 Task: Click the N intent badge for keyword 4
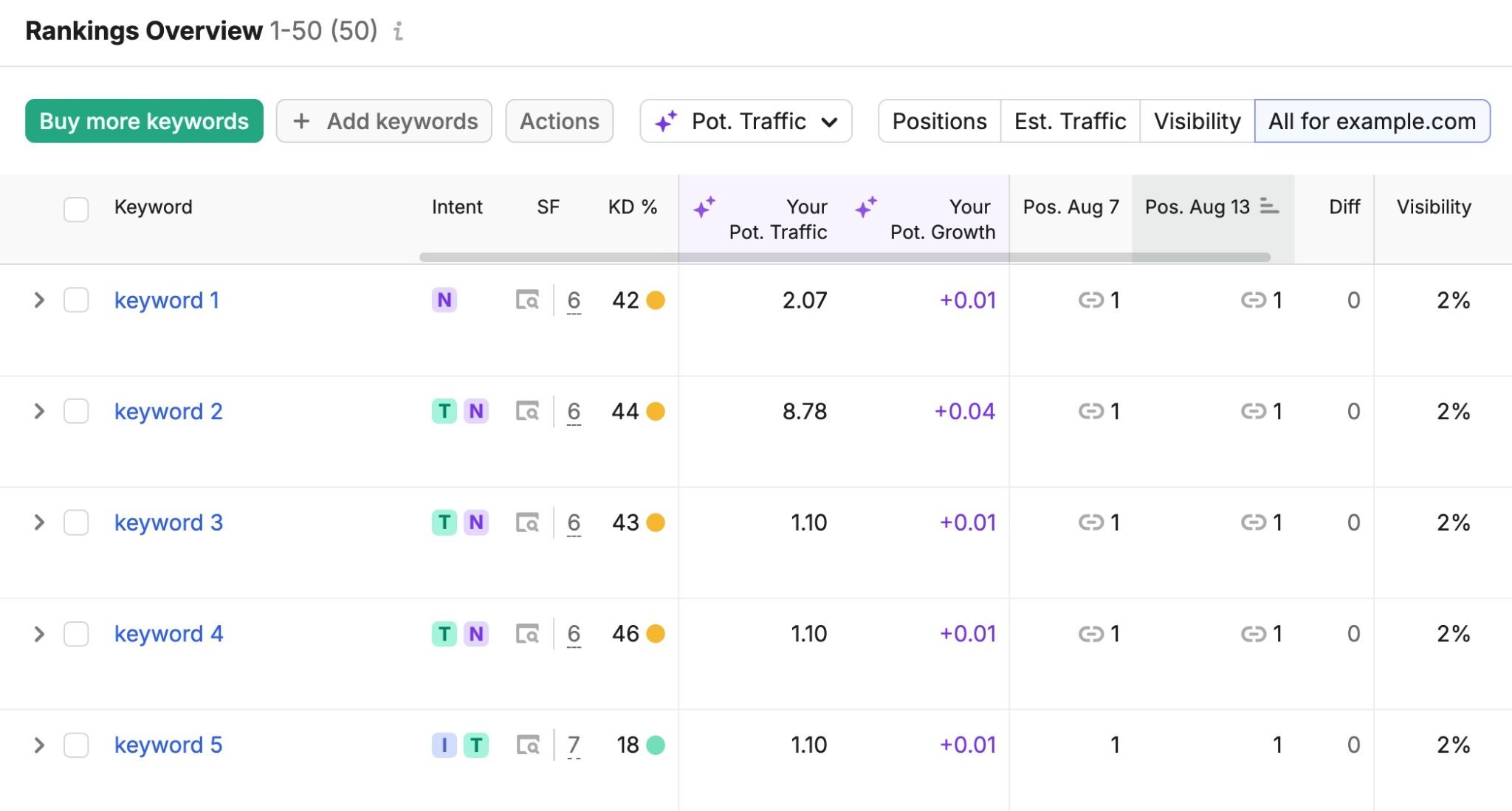pyautogui.click(x=476, y=634)
